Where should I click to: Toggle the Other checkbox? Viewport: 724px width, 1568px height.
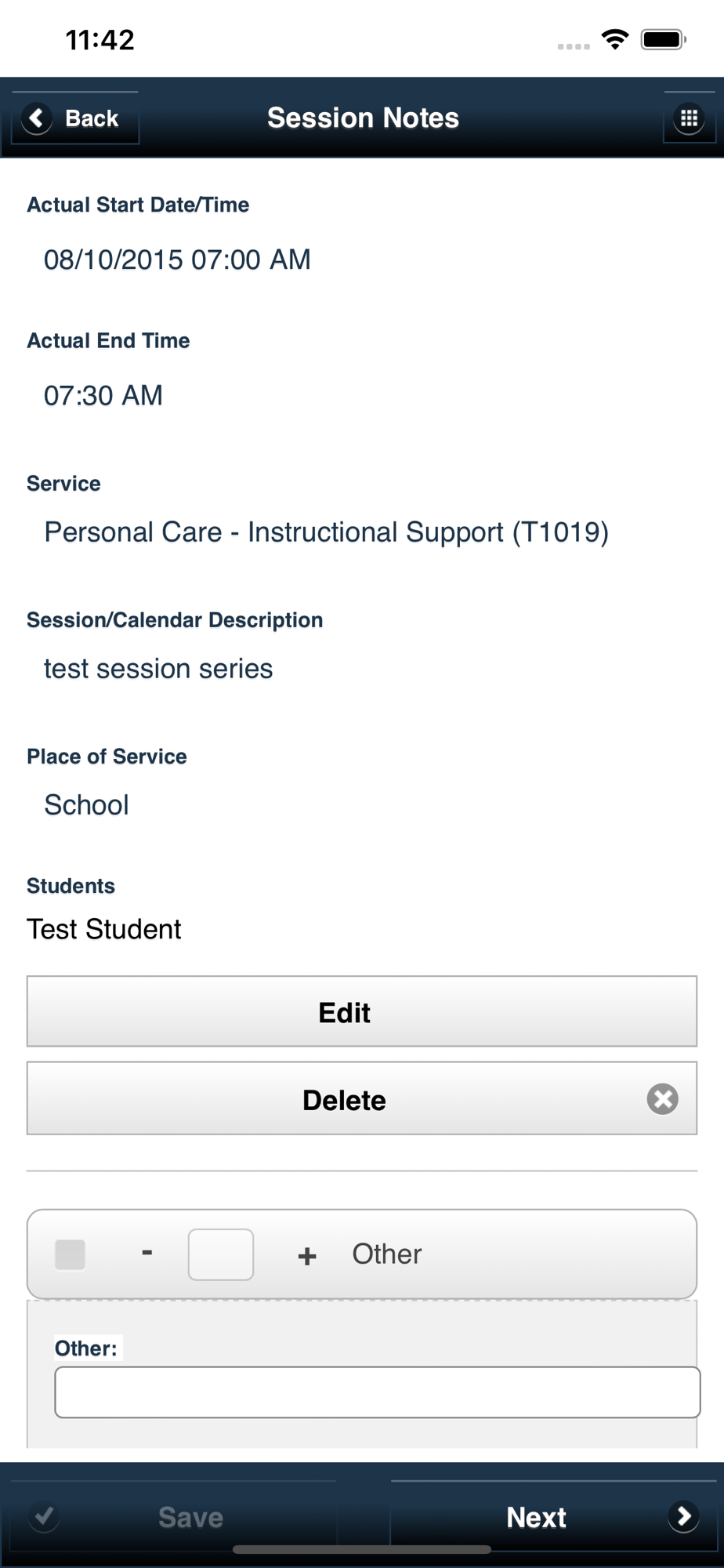(70, 1254)
